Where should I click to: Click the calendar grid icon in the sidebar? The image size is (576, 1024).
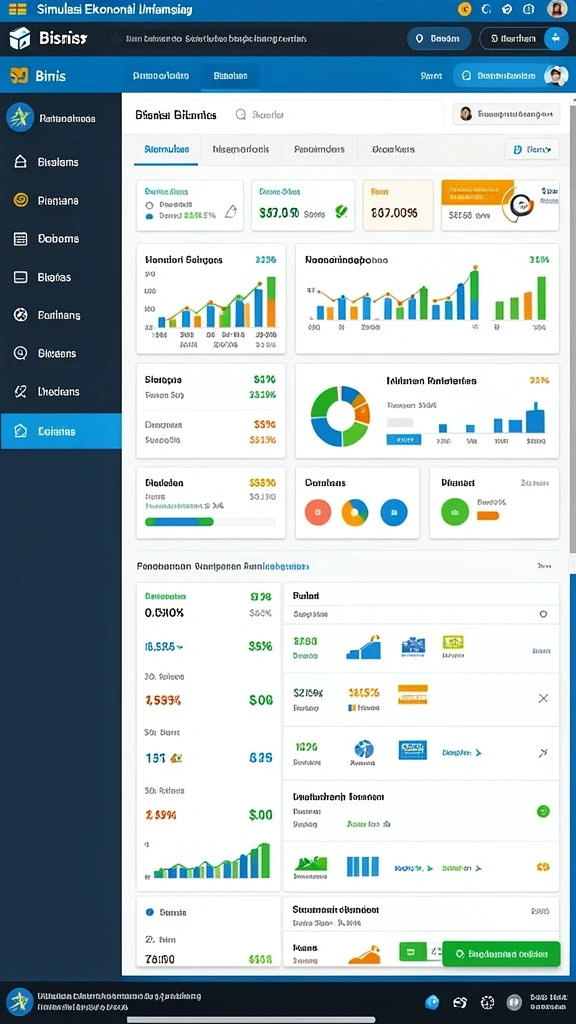[20, 238]
